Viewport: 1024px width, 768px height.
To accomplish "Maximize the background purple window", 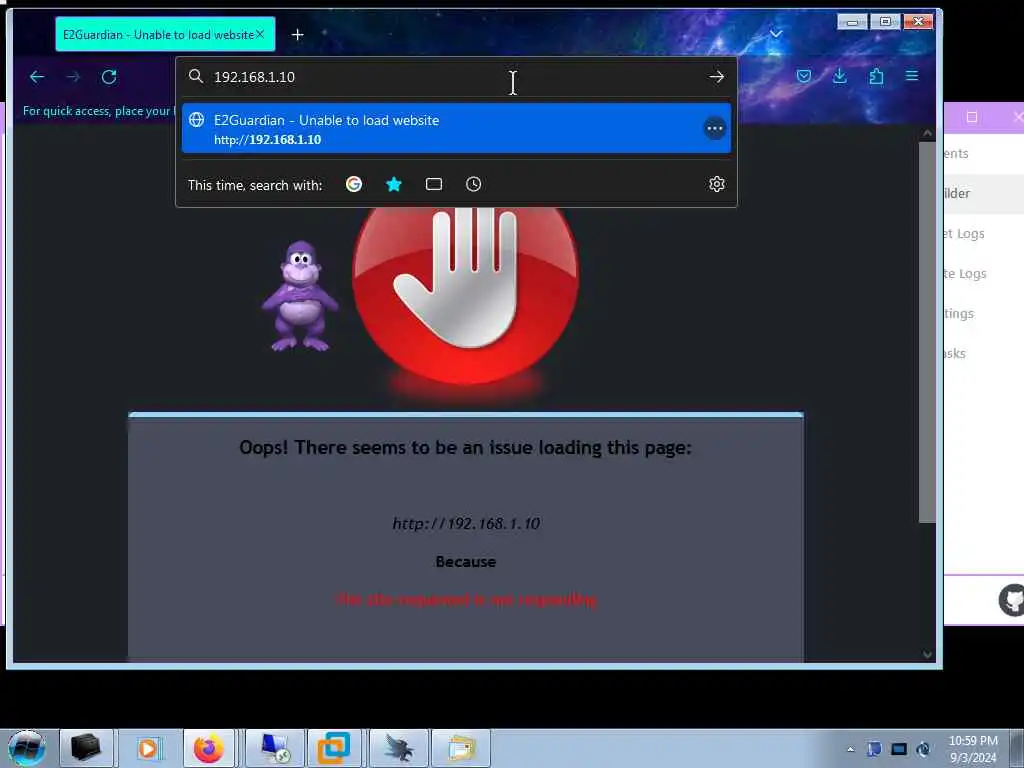I will point(972,117).
